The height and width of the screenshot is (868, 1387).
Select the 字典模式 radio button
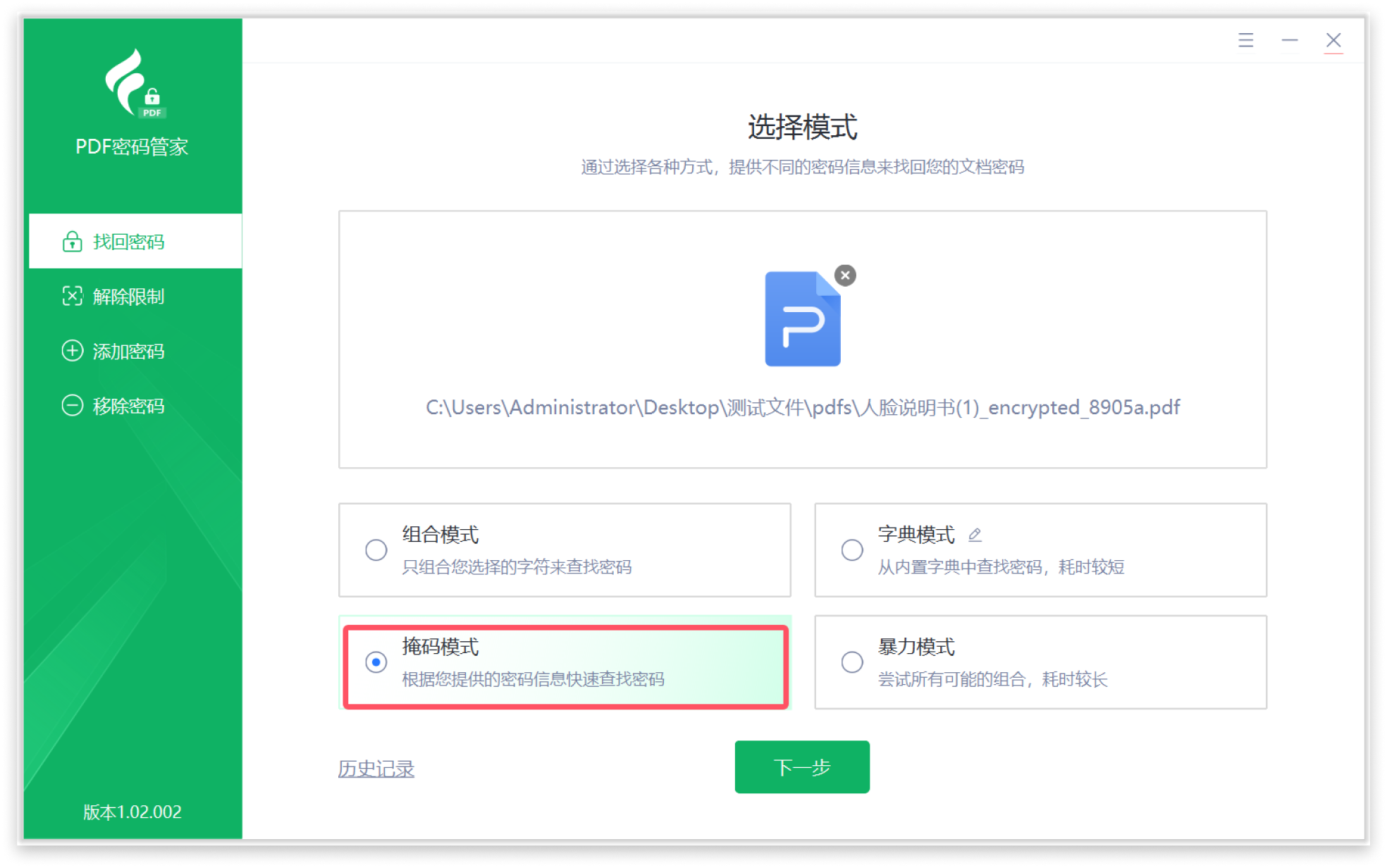(852, 550)
